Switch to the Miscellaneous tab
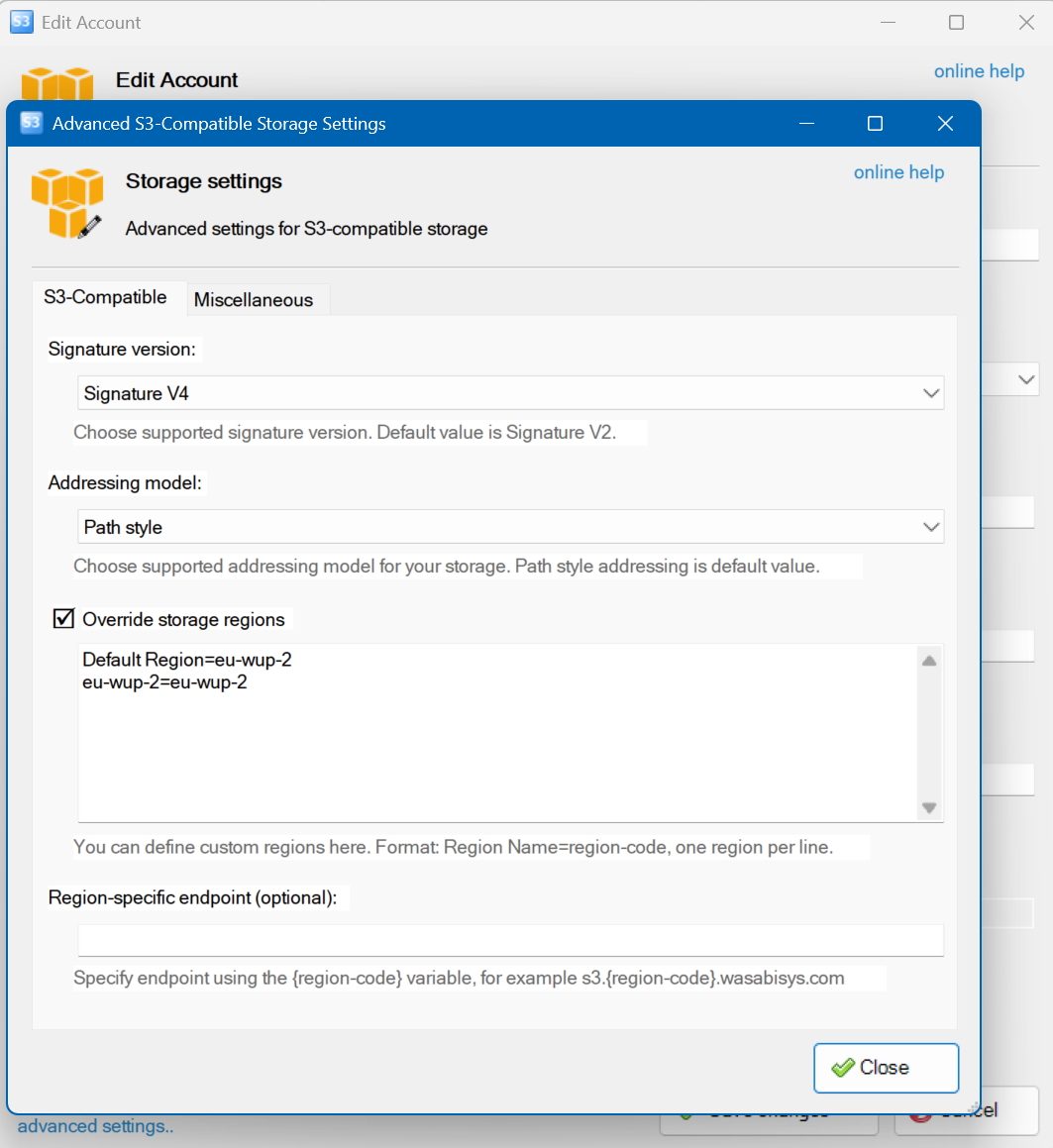This screenshot has width=1053, height=1148. [x=254, y=300]
